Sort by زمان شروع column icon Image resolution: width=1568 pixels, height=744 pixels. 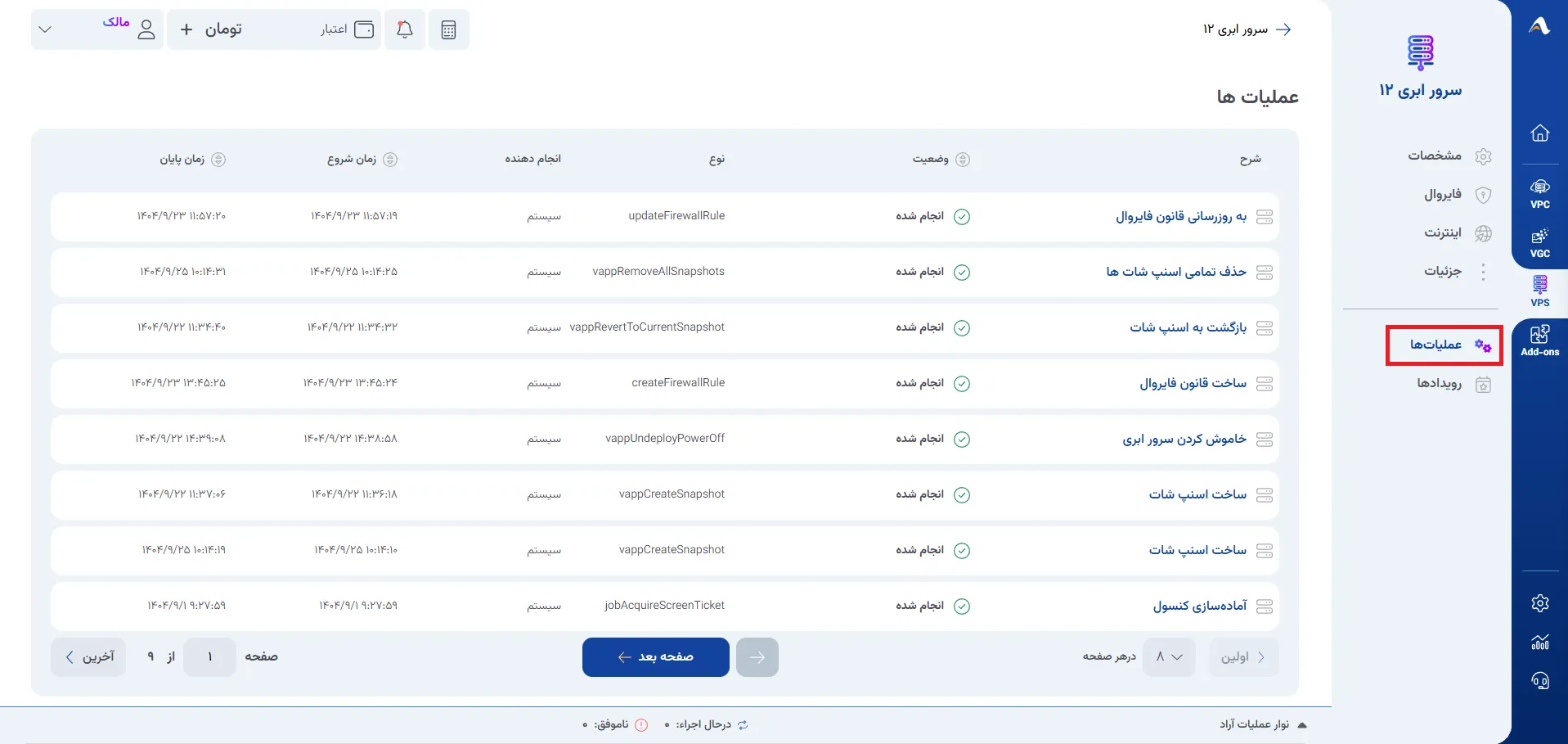pyautogui.click(x=390, y=160)
